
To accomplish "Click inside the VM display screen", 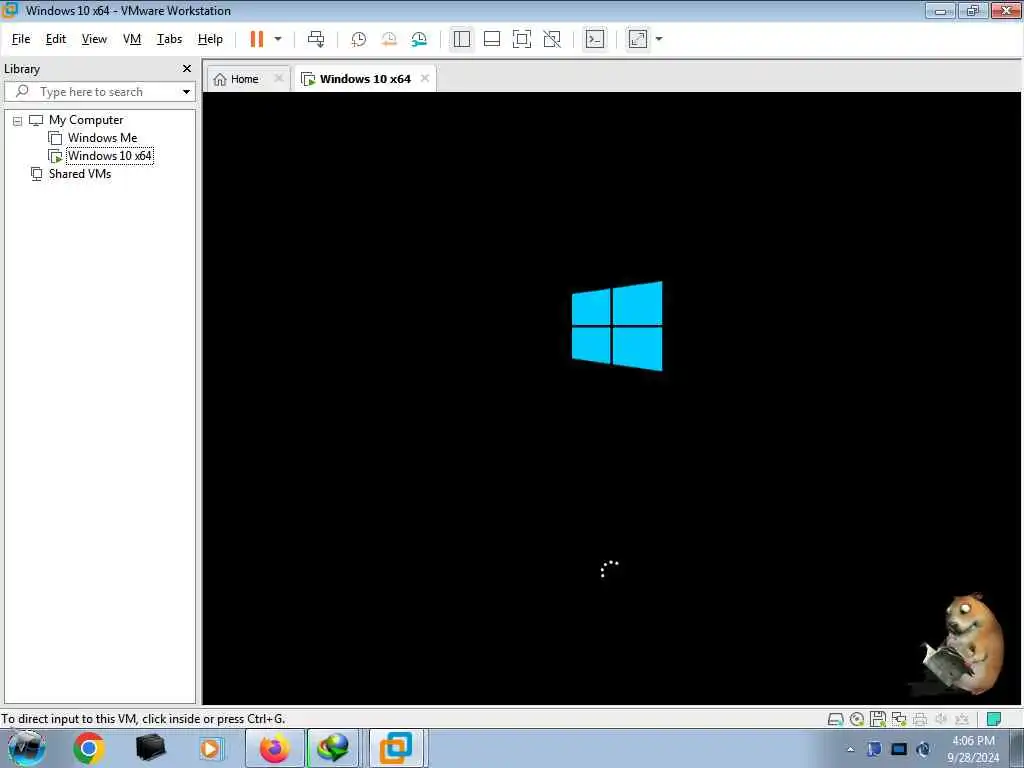I will 613,398.
